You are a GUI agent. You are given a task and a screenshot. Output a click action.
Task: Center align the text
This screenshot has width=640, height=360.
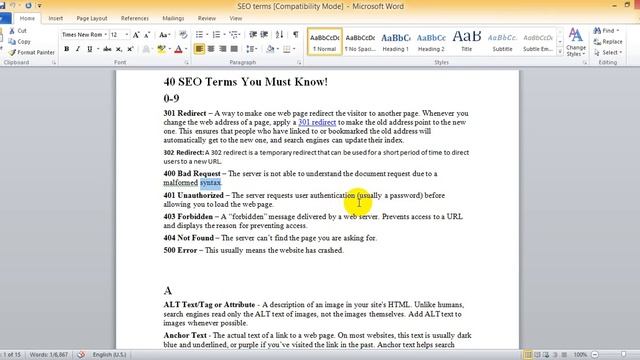(211, 49)
